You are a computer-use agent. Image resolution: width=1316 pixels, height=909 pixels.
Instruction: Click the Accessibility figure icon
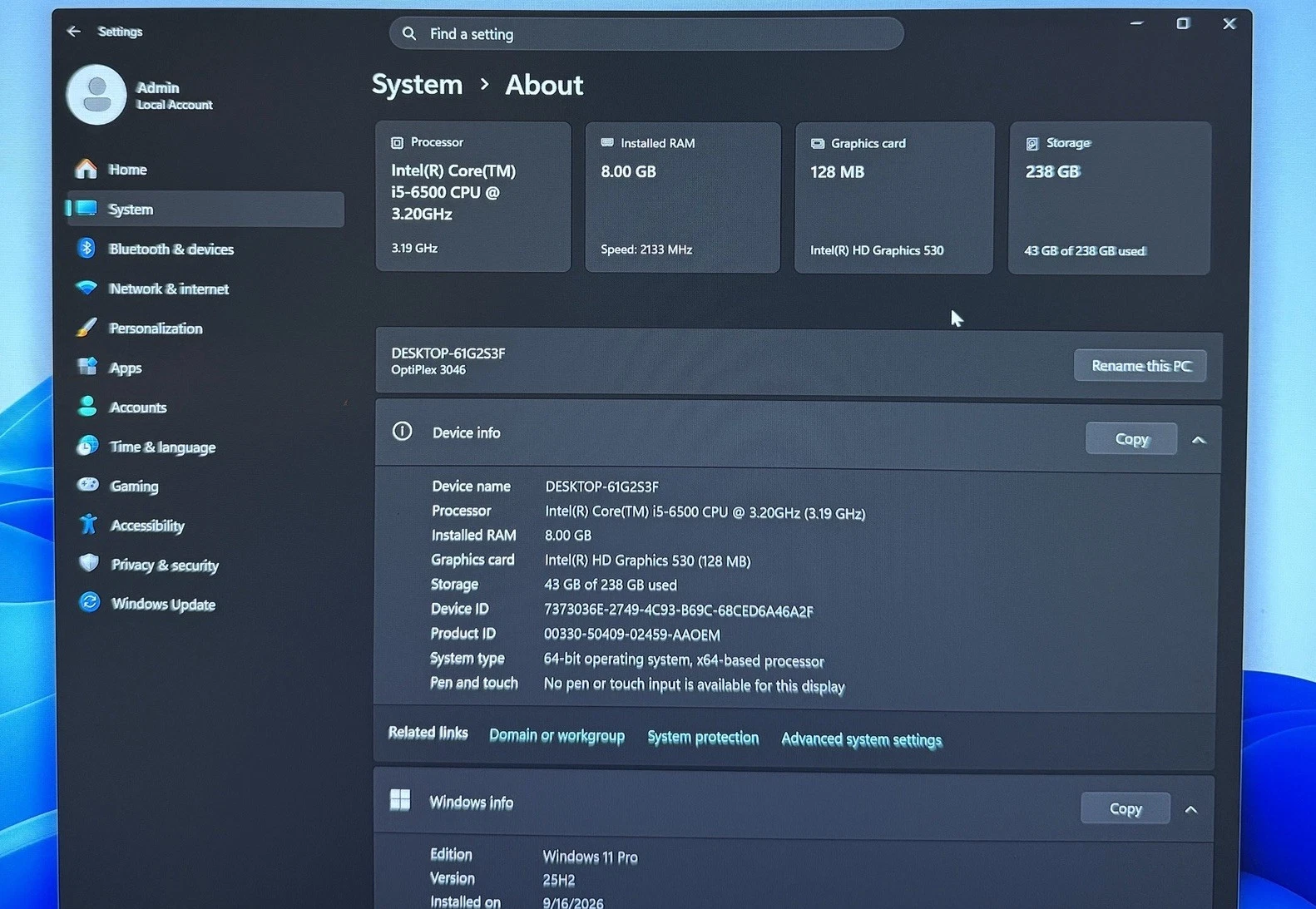(88, 524)
